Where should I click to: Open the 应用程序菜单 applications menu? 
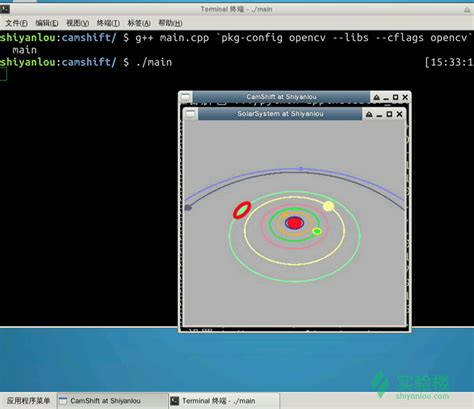[28, 401]
